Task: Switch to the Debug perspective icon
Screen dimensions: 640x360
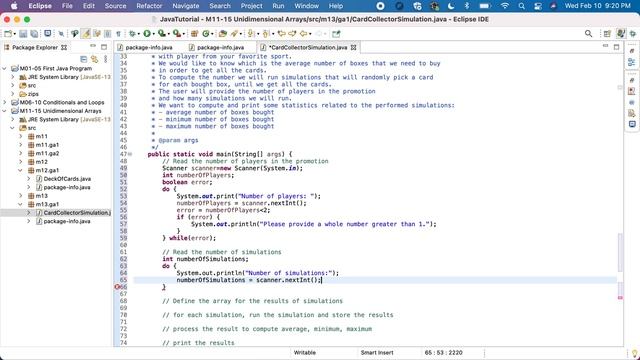Action: [x=633, y=34]
